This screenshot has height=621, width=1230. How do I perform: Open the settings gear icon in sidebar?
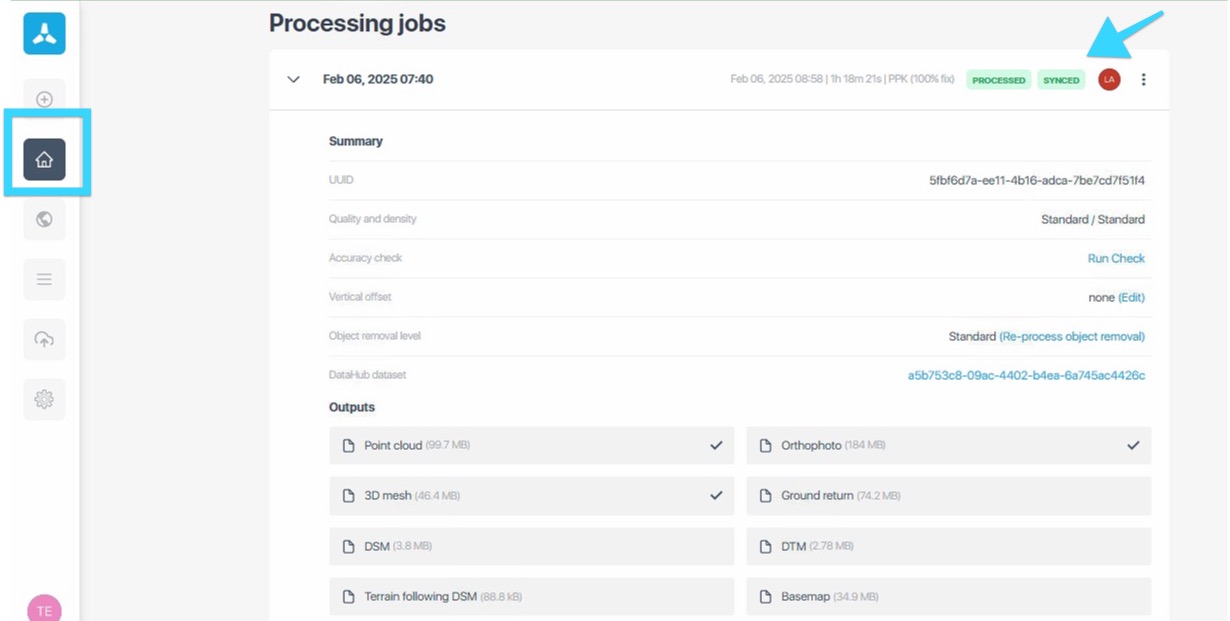tap(44, 400)
